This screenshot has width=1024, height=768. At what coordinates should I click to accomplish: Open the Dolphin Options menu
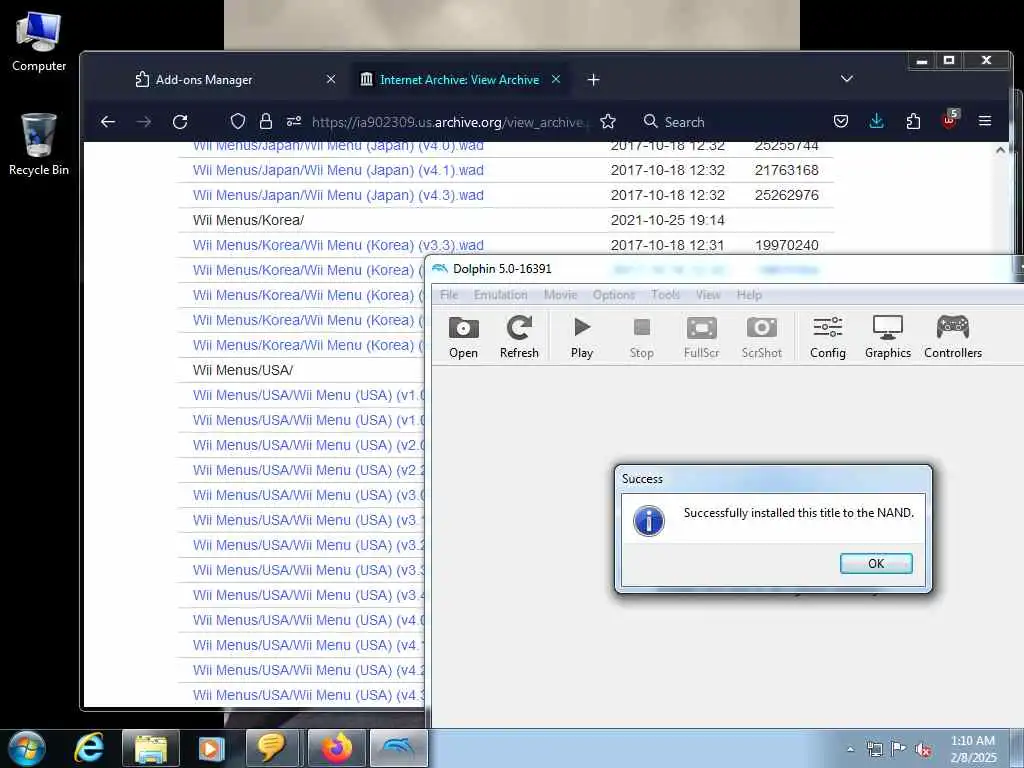[614, 295]
